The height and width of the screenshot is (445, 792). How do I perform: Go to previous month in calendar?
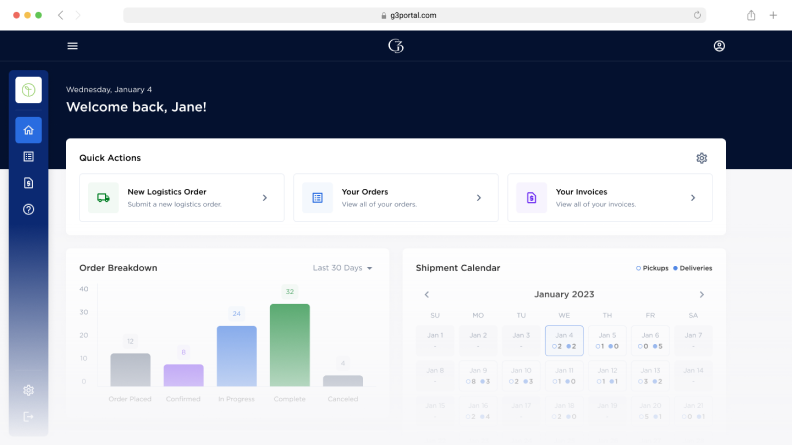point(427,295)
